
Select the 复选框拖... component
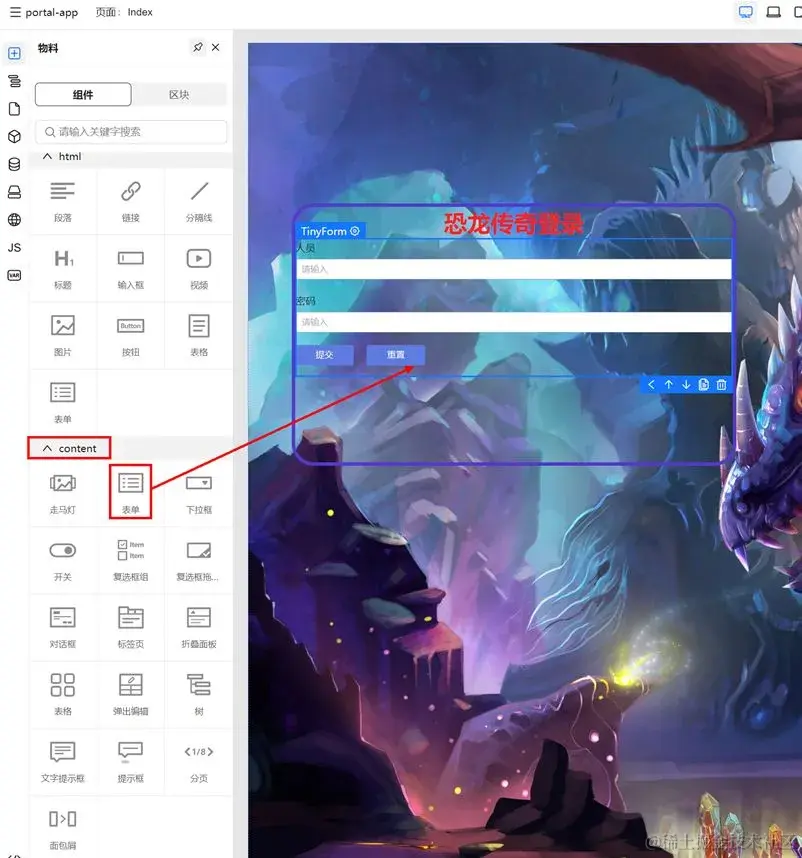199,561
